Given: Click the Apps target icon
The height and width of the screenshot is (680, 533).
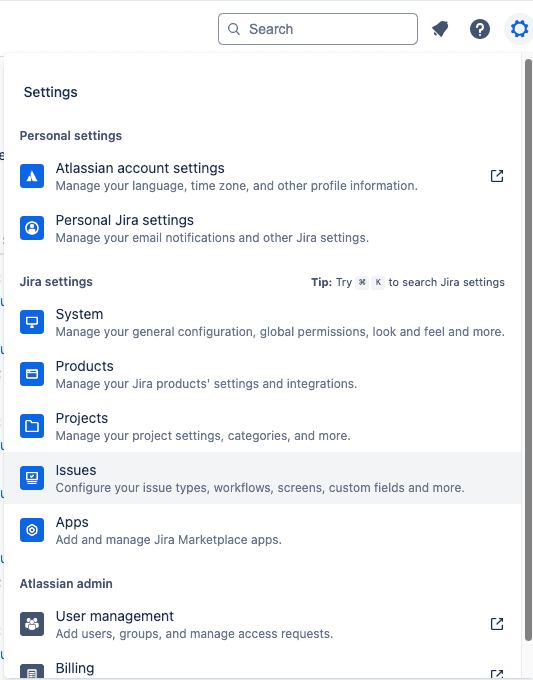Looking at the screenshot, I should pos(32,530).
